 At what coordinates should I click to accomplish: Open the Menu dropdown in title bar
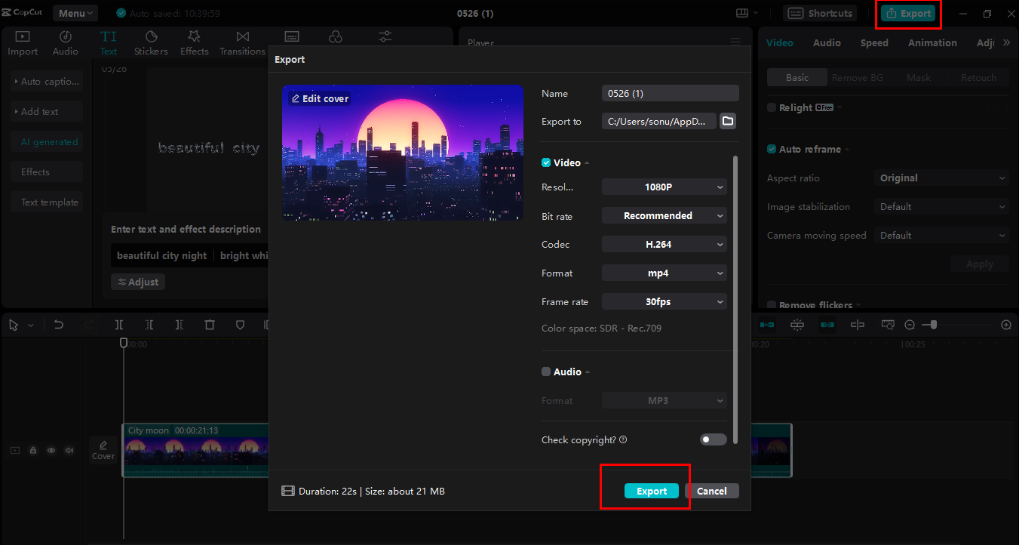coord(75,13)
